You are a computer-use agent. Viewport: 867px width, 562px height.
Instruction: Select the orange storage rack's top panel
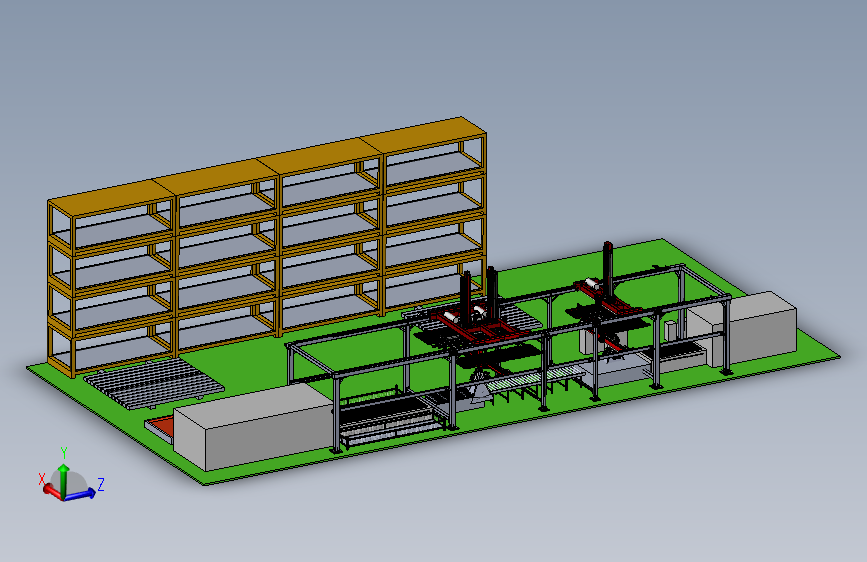pyautogui.click(x=267, y=167)
